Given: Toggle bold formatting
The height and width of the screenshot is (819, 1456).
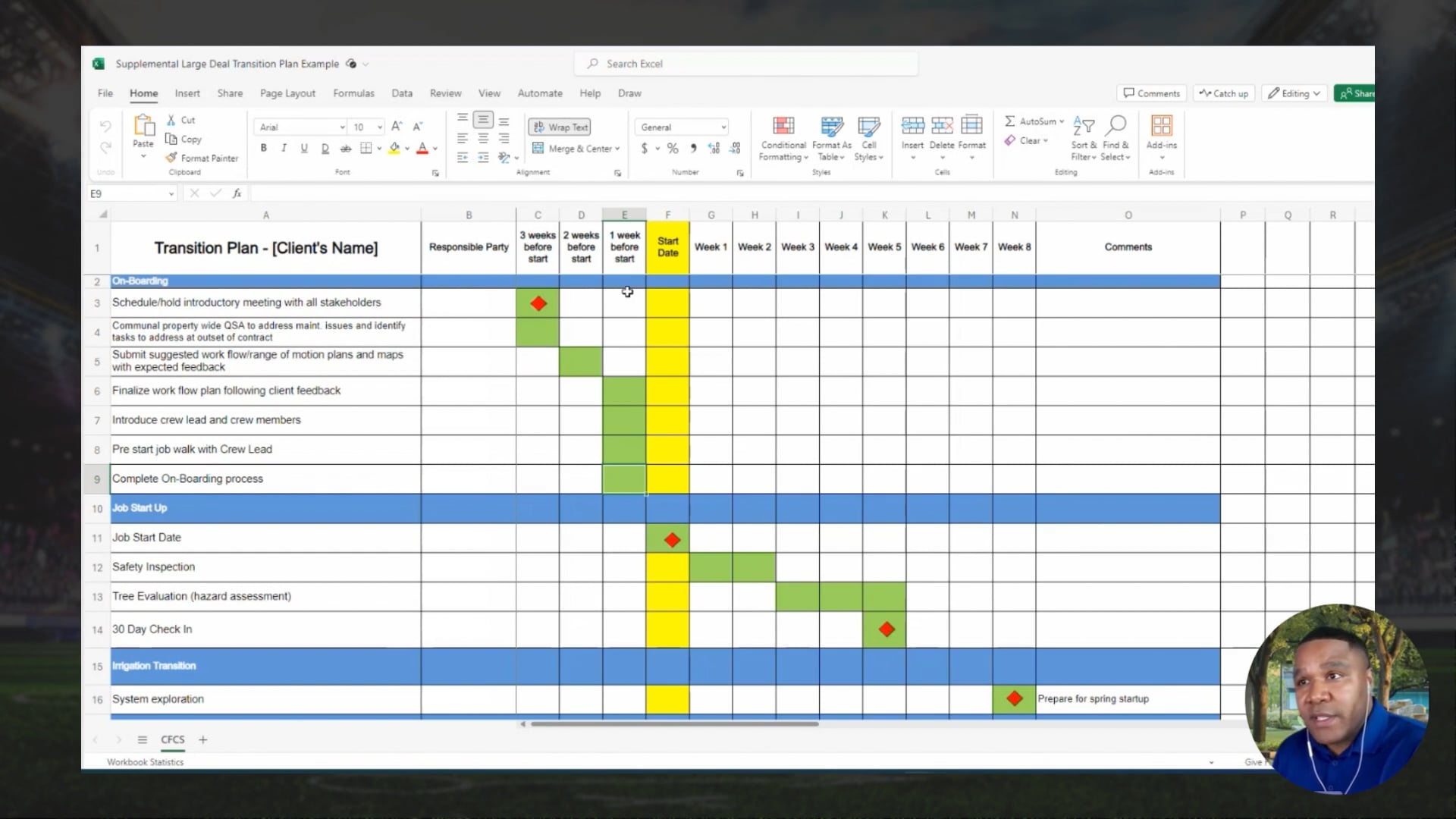Looking at the screenshot, I should [x=263, y=149].
